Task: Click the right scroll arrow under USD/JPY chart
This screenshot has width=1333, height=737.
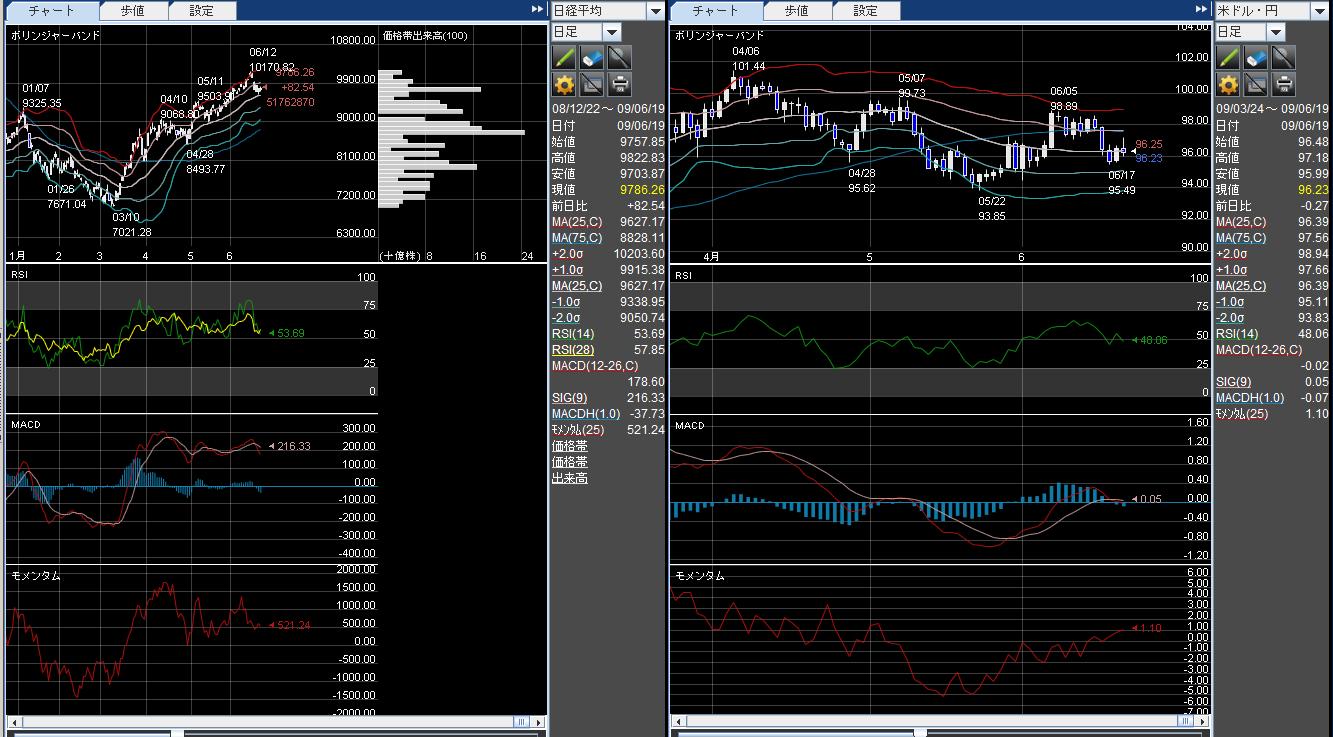Action: click(x=1203, y=722)
